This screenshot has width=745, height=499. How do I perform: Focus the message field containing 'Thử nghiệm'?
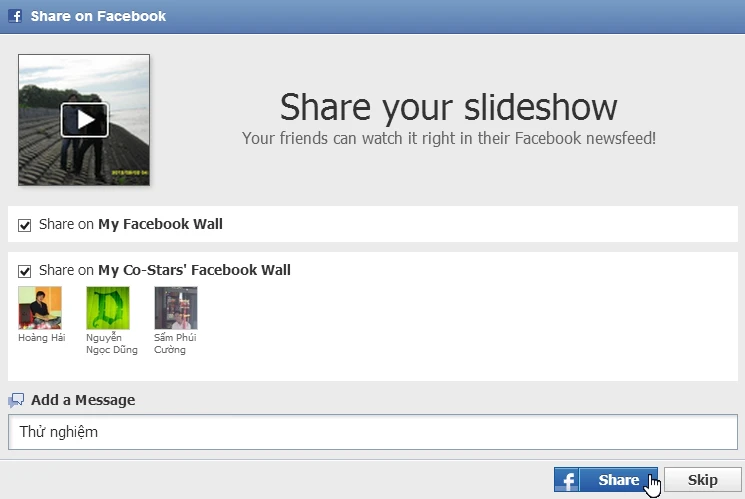(373, 432)
